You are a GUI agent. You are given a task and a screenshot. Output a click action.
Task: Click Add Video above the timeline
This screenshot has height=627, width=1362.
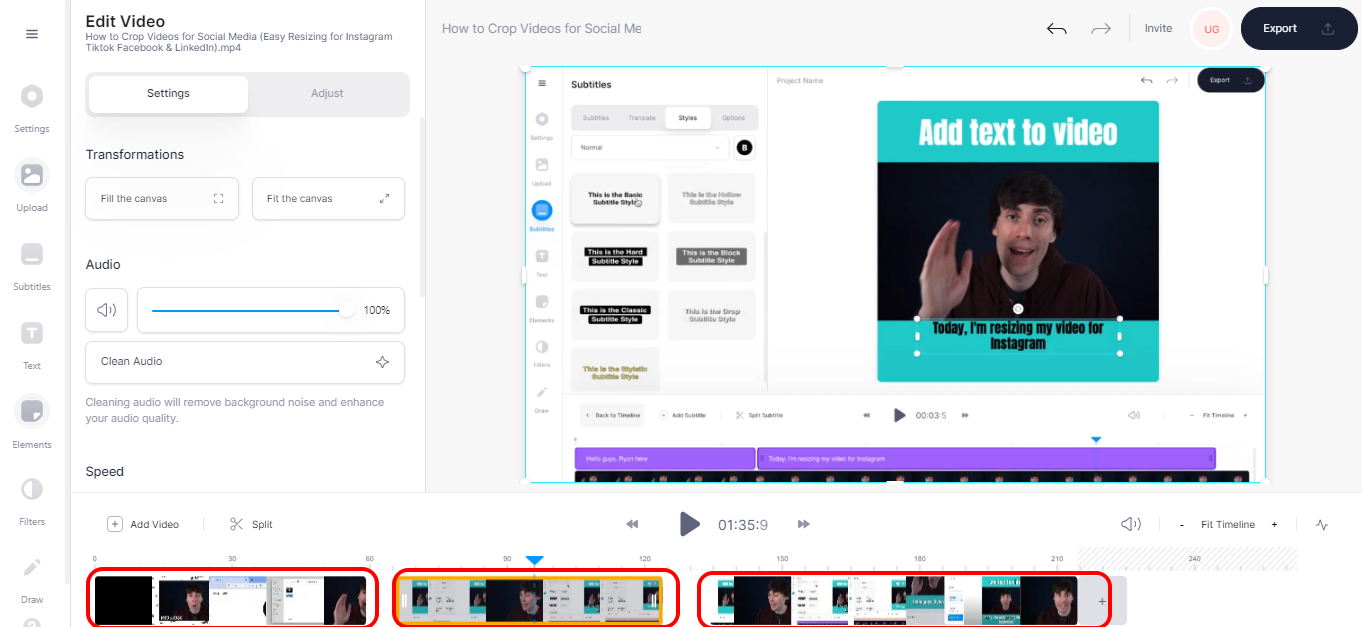click(x=144, y=524)
